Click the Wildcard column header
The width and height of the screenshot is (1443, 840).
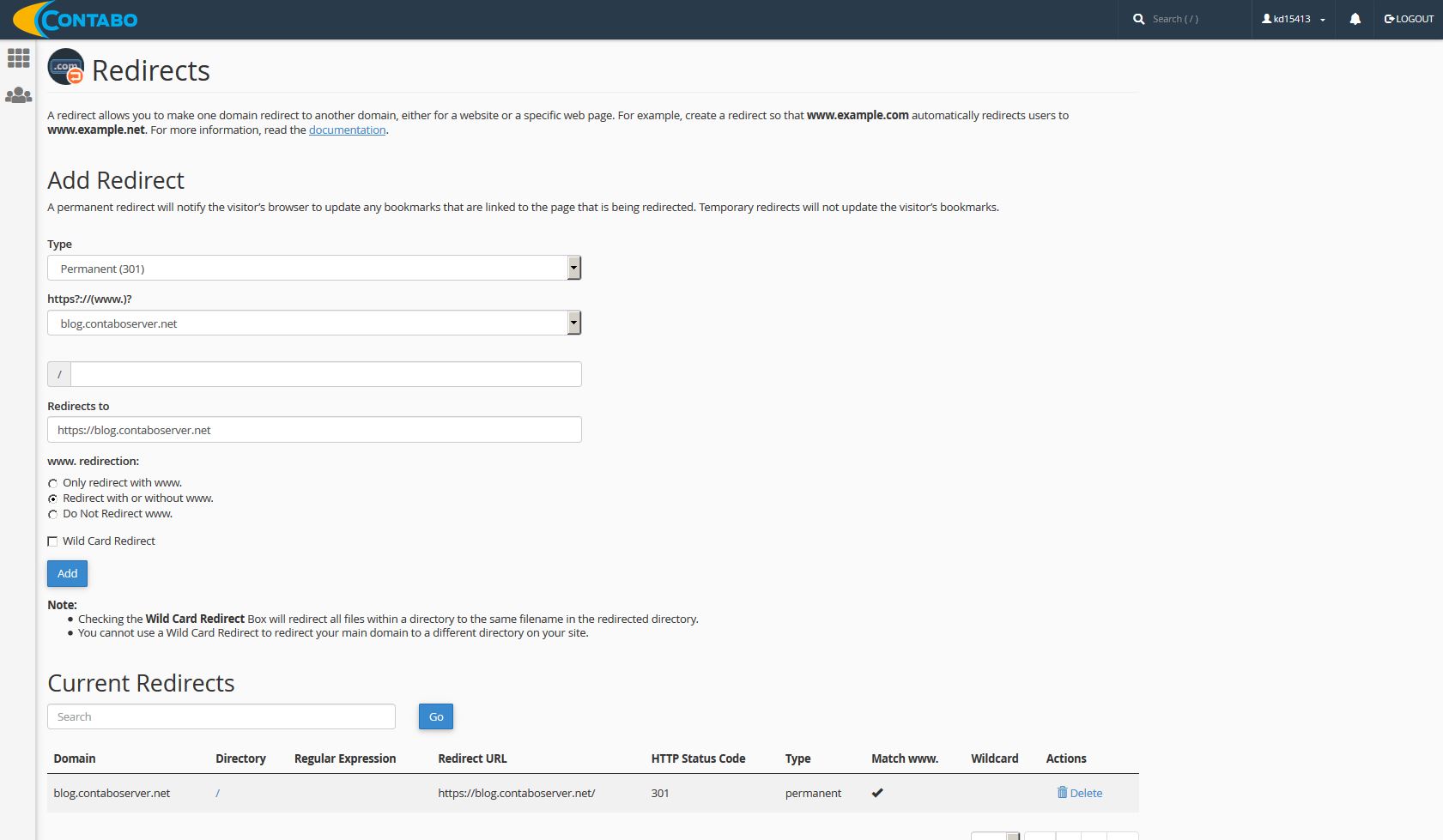click(995, 758)
